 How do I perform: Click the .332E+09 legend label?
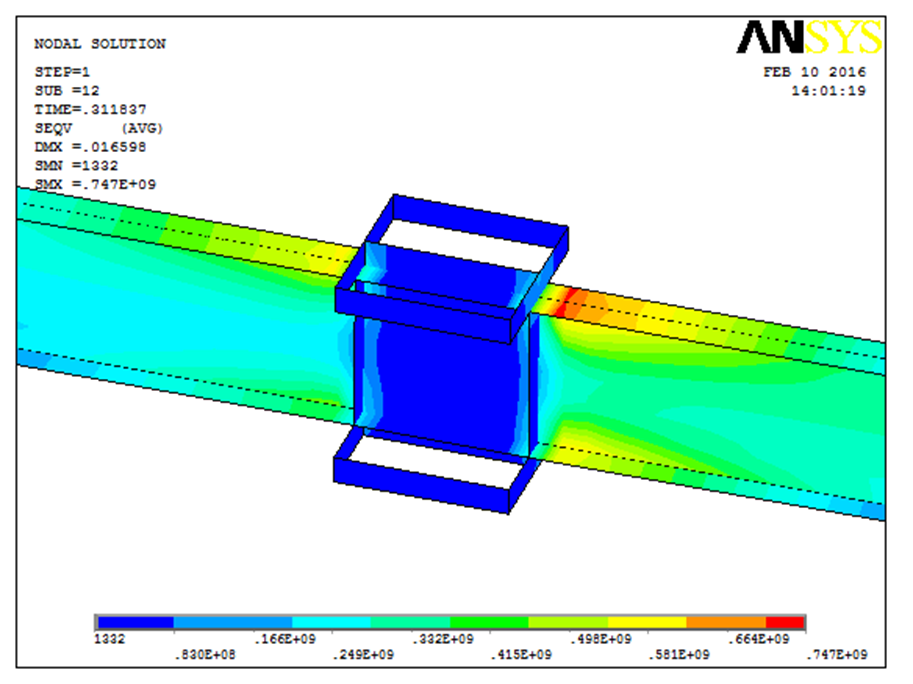coord(443,639)
